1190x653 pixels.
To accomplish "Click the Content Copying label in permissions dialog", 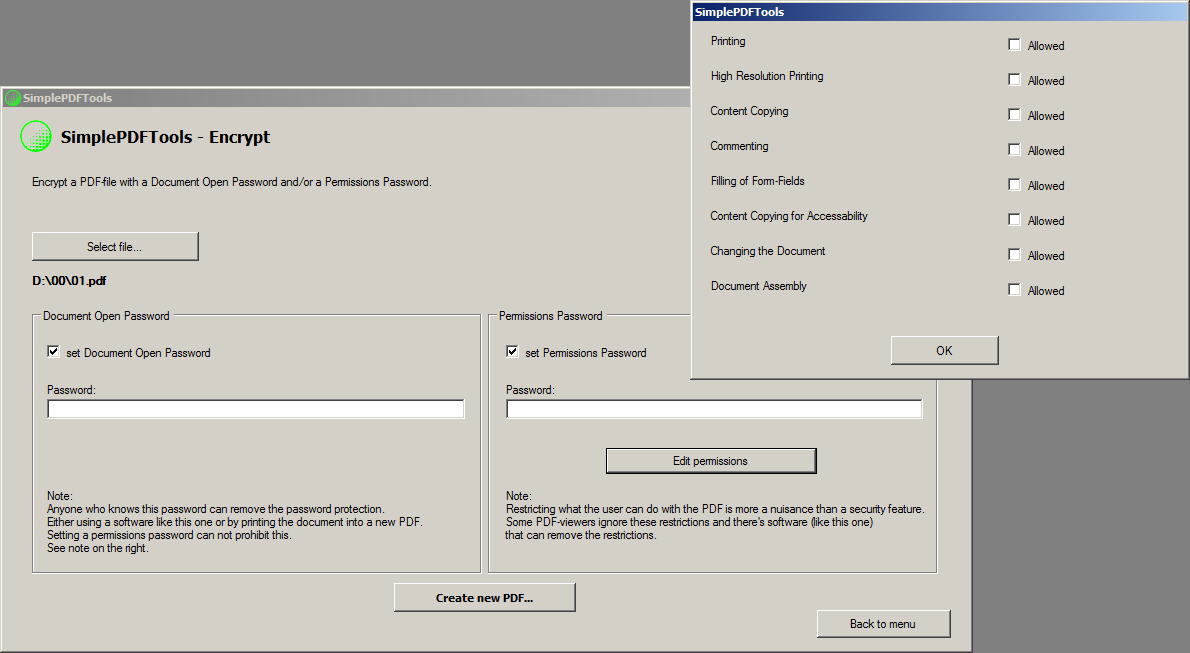I will tap(749, 111).
